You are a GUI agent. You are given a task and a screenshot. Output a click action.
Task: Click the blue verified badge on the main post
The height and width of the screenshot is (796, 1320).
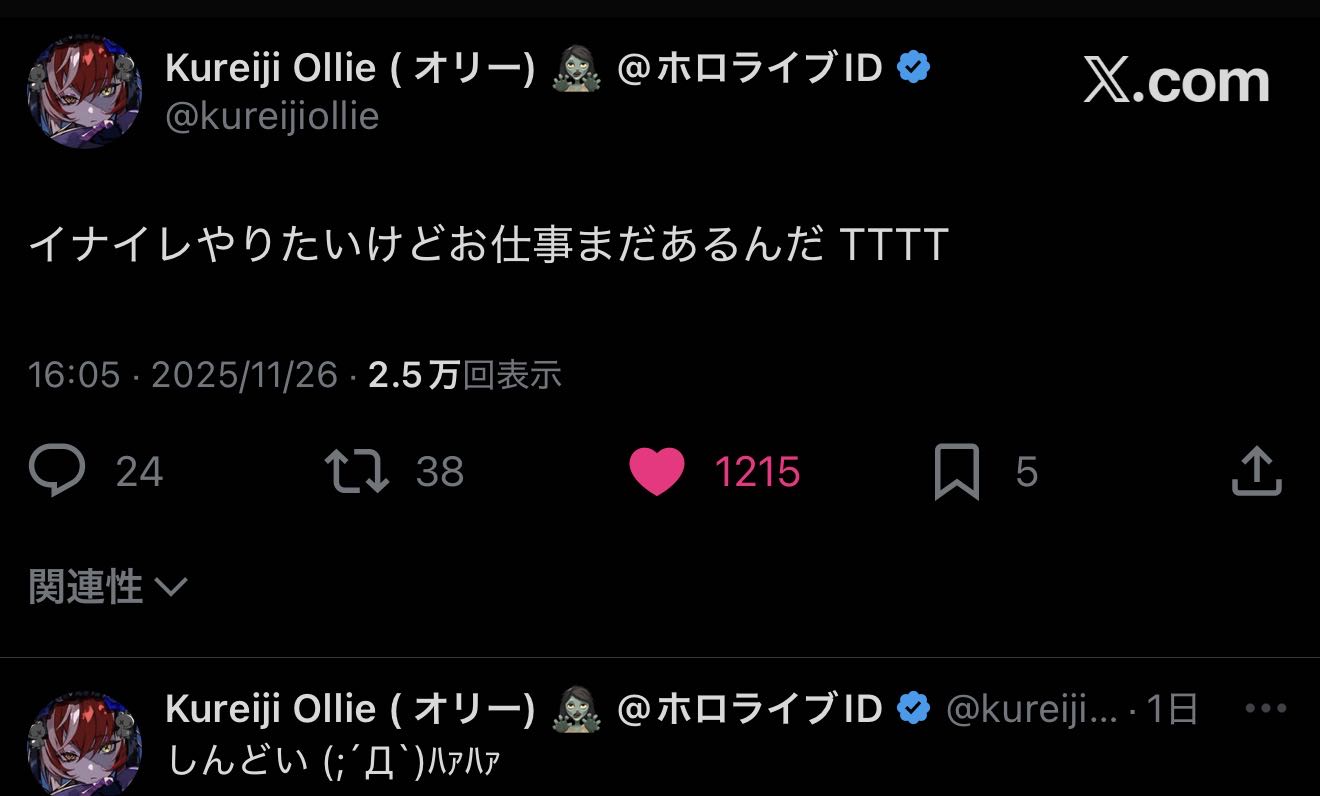click(x=913, y=68)
